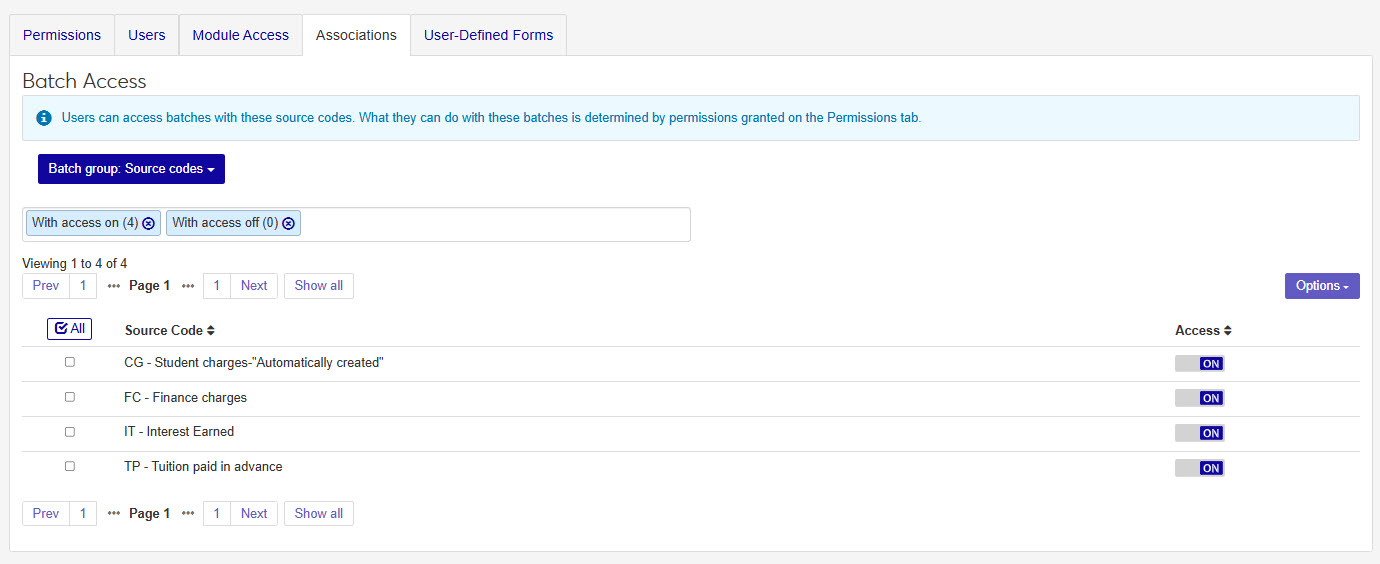Toggle access for TP - Tuition paid in advance
Image resolution: width=1380 pixels, height=564 pixels.
(x=1199, y=468)
